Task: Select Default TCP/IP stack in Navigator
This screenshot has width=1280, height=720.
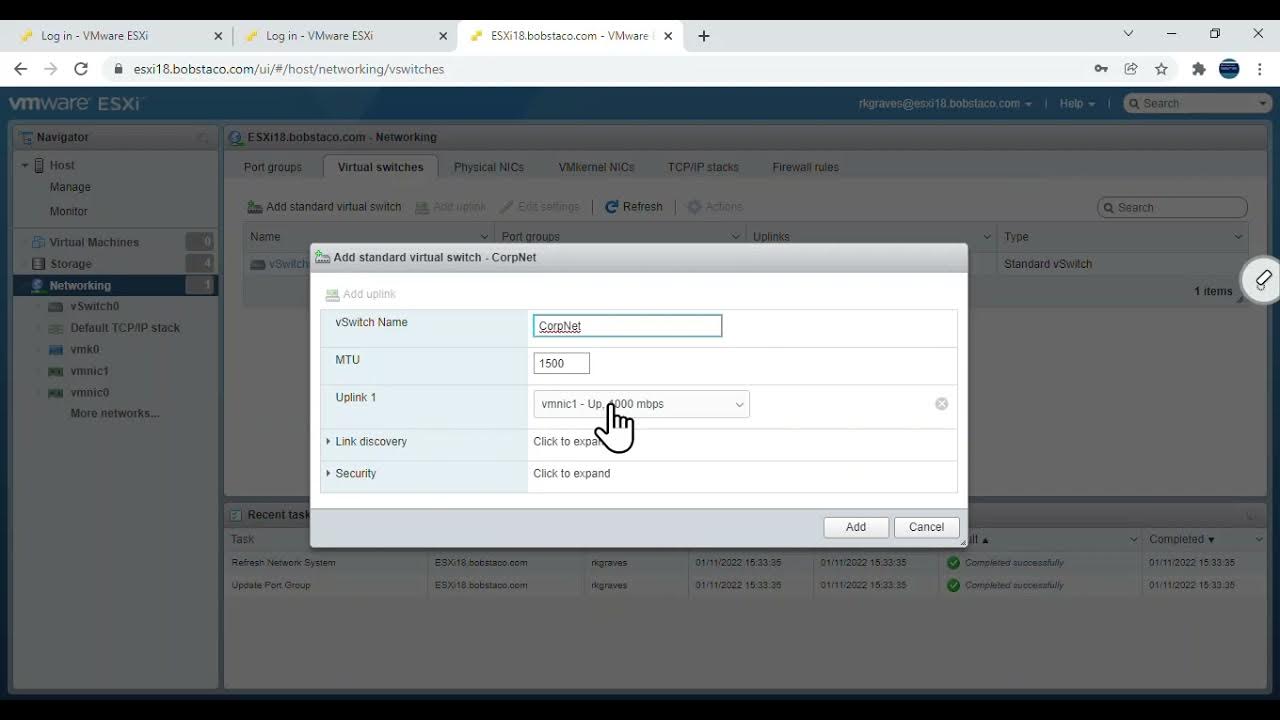Action: pos(124,328)
